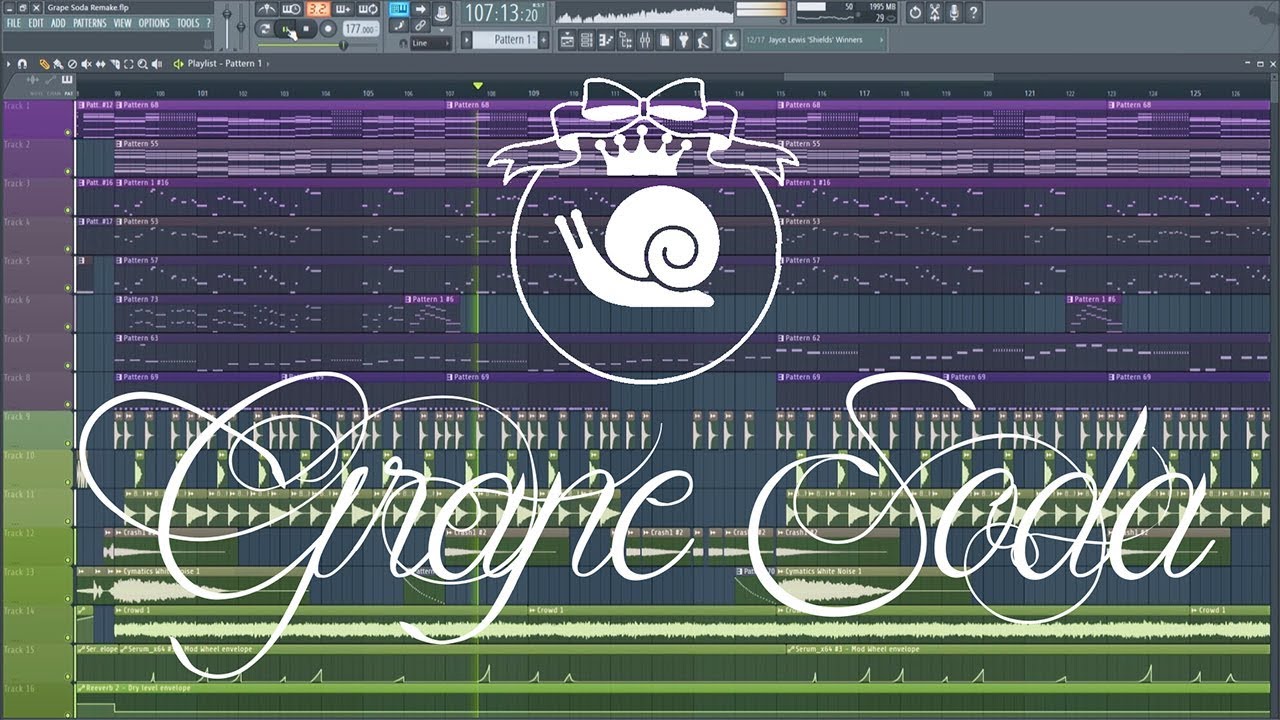Toggle the 3.2 countdown before recording

317,9
